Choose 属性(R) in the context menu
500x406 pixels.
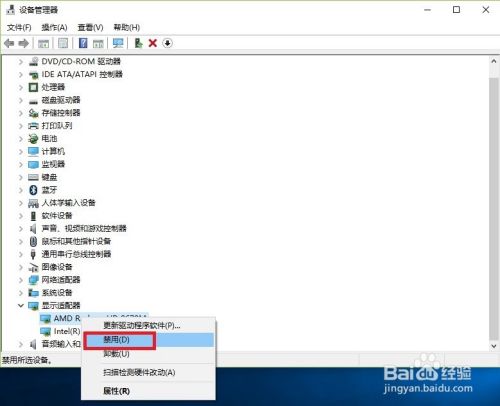point(148,391)
